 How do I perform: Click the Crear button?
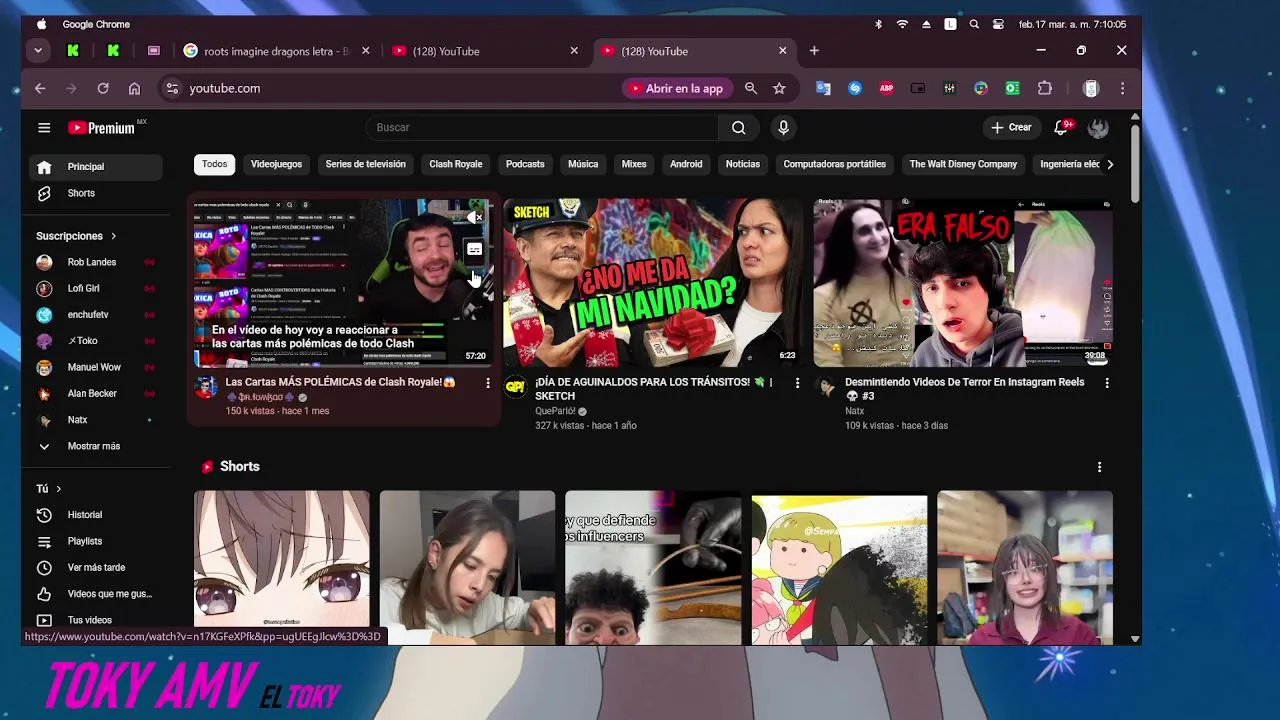coord(1011,127)
